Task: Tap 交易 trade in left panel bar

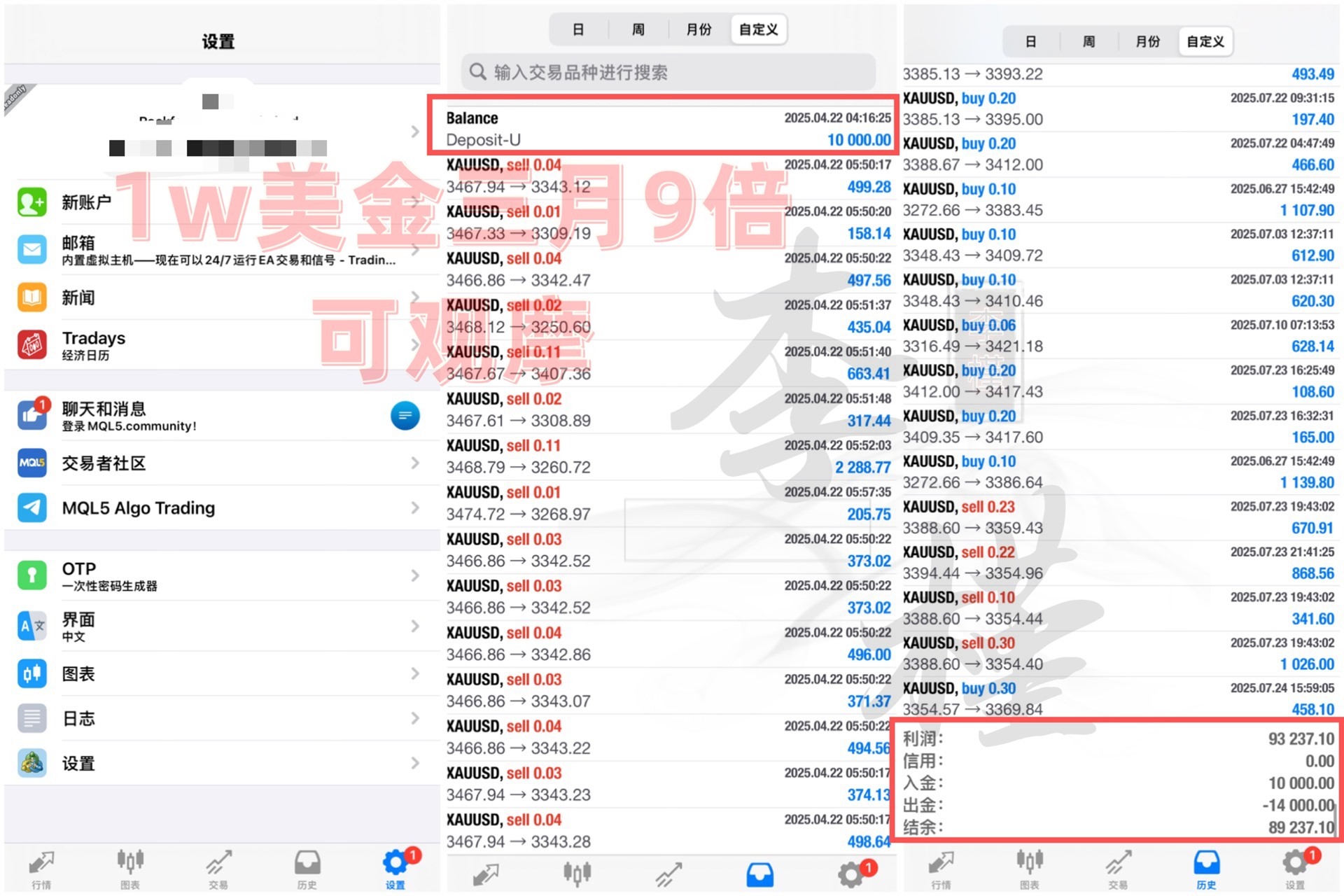Action: point(218,869)
